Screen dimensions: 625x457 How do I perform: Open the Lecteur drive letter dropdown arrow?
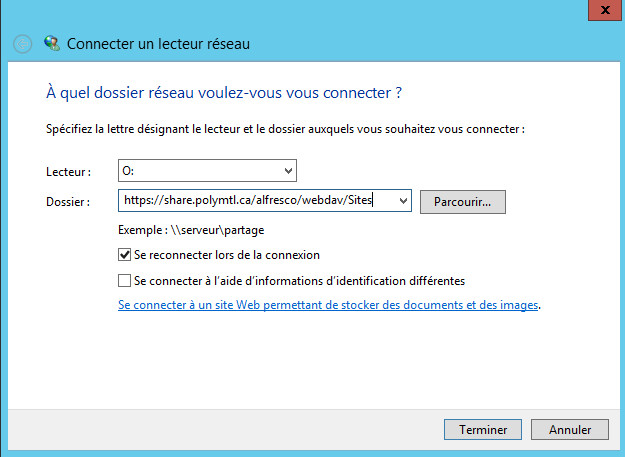(x=289, y=171)
